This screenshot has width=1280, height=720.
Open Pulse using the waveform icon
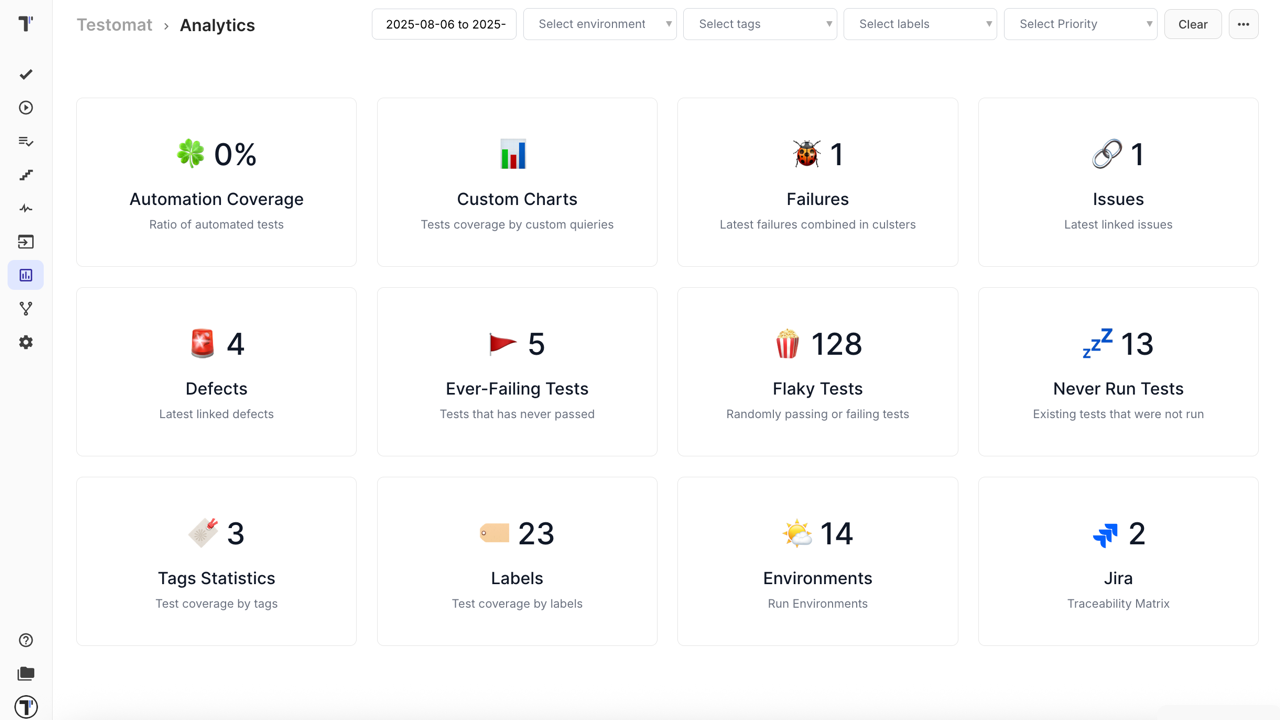pyautogui.click(x=25, y=208)
